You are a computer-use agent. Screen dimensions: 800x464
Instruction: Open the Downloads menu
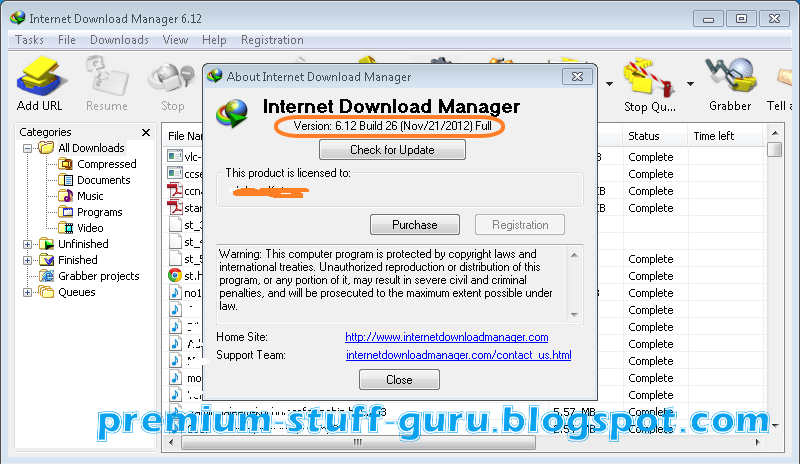pos(119,40)
